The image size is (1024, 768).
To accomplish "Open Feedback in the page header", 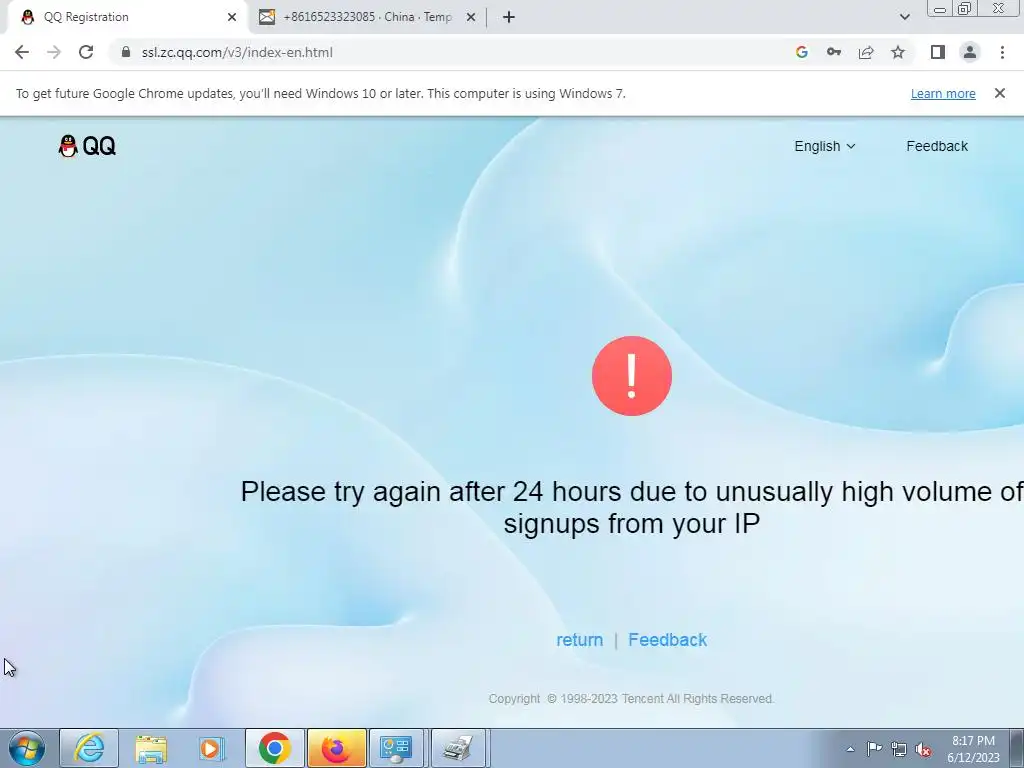I will (937, 146).
